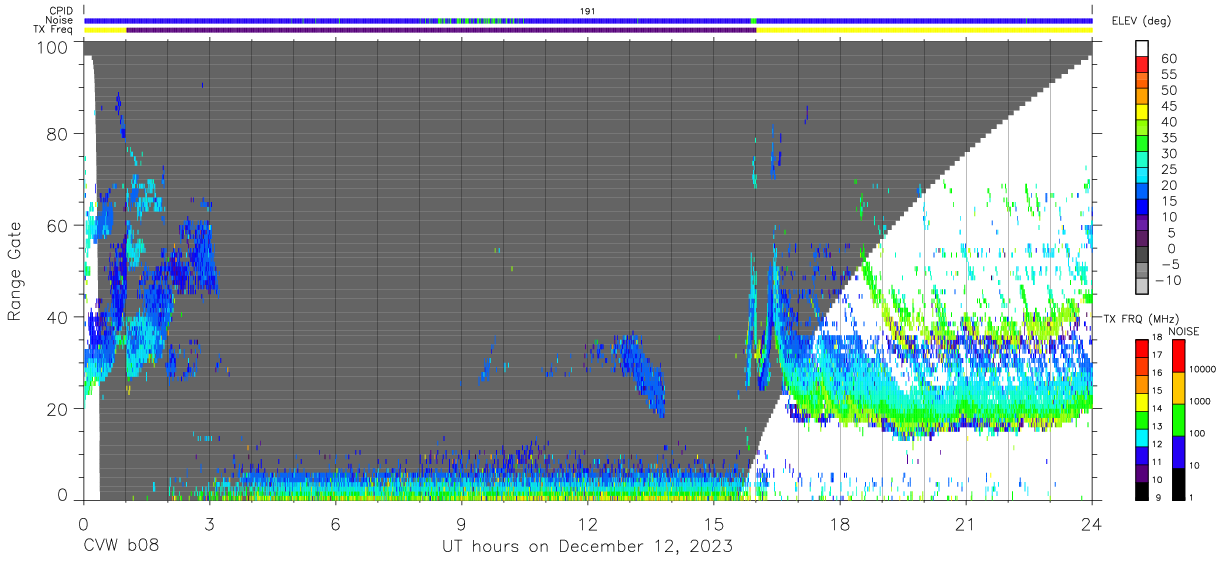Click the CVW b08 radar beam label

(x=120, y=546)
